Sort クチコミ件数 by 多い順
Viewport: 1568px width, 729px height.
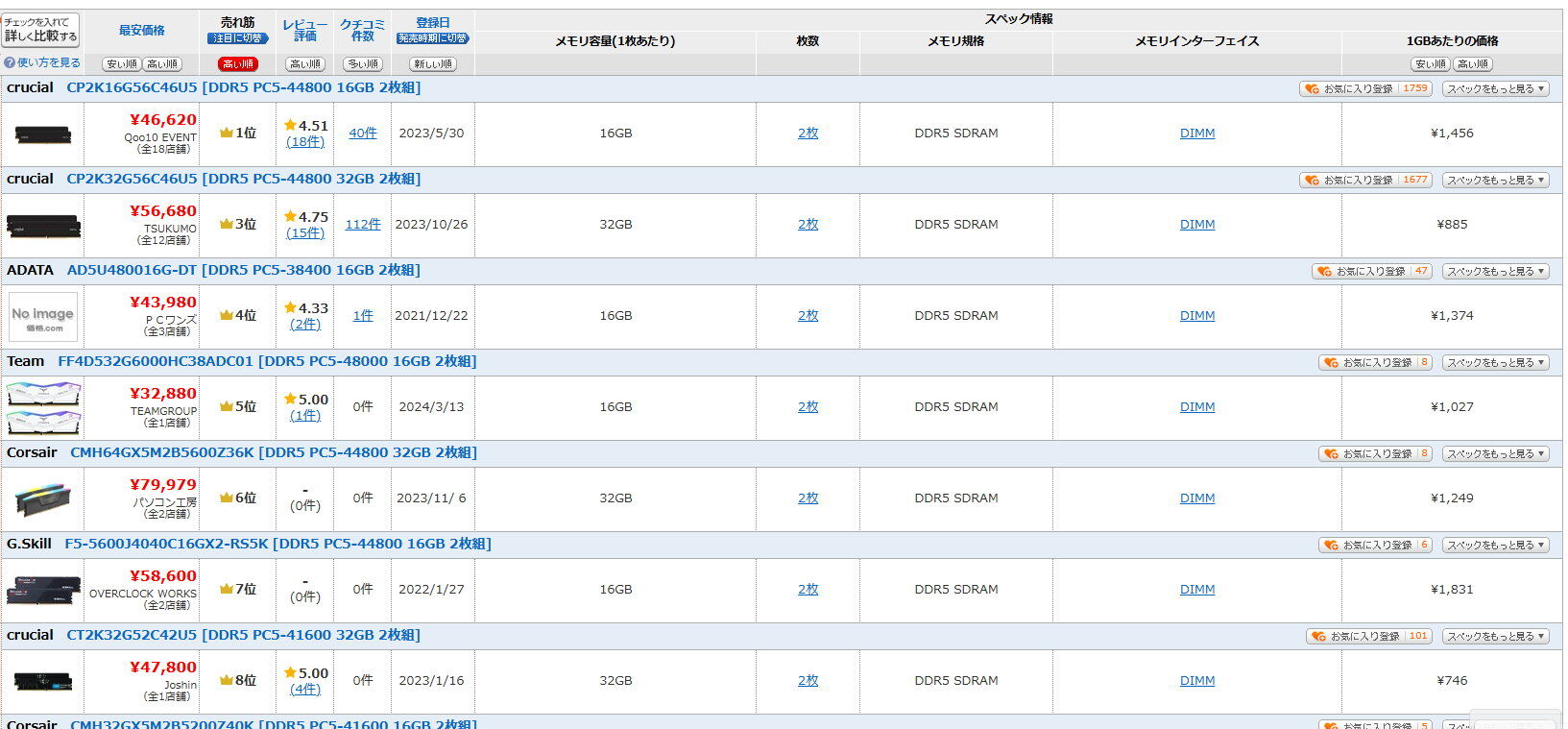[x=363, y=64]
